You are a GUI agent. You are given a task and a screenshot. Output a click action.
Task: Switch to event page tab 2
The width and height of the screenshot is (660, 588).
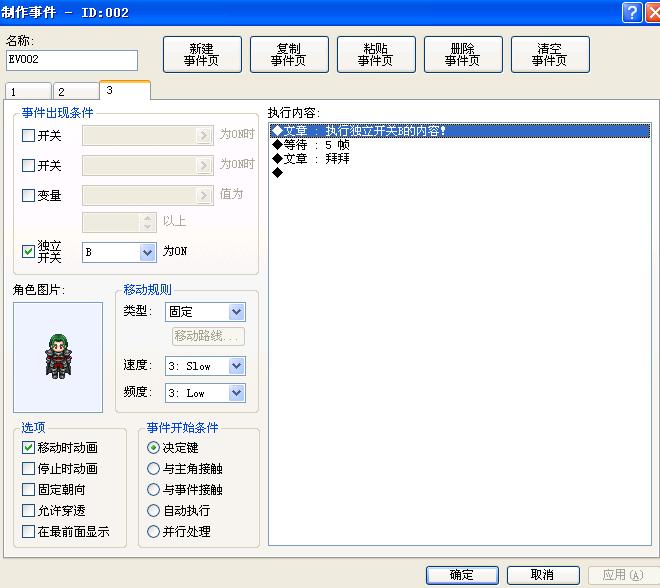[x=76, y=91]
